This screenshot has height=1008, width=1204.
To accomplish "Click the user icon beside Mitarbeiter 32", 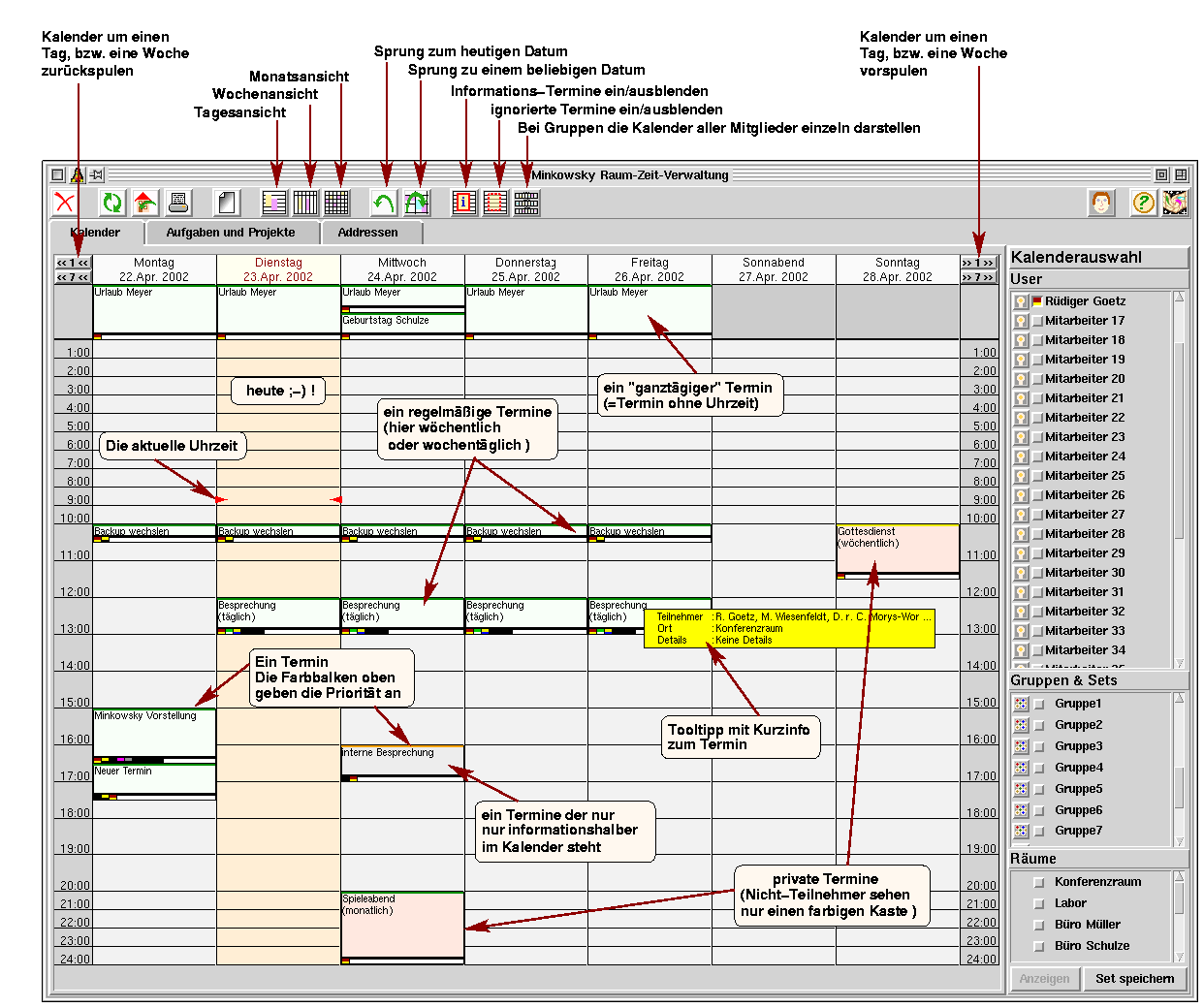I will click(1021, 612).
